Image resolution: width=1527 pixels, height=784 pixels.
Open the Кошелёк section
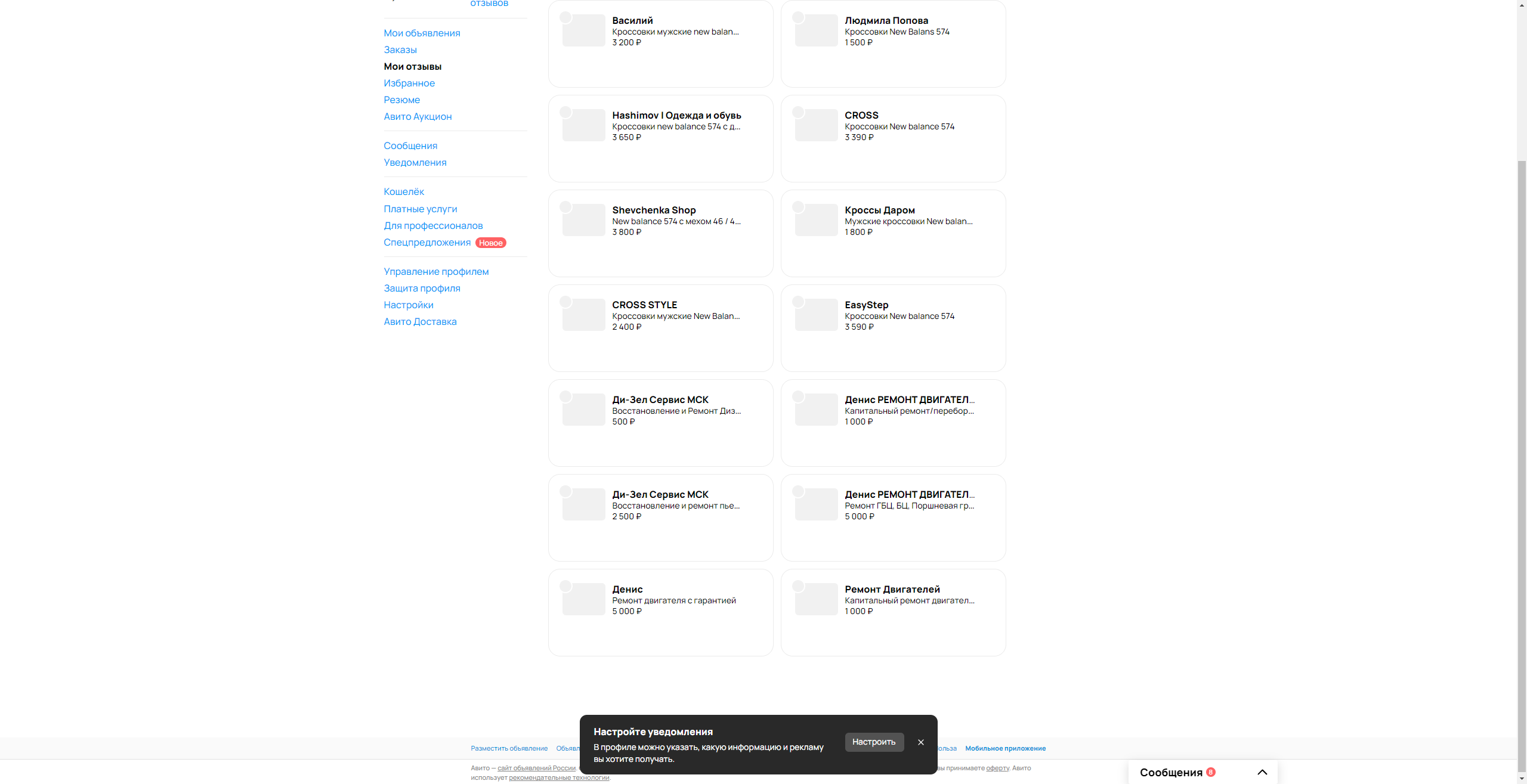click(404, 191)
